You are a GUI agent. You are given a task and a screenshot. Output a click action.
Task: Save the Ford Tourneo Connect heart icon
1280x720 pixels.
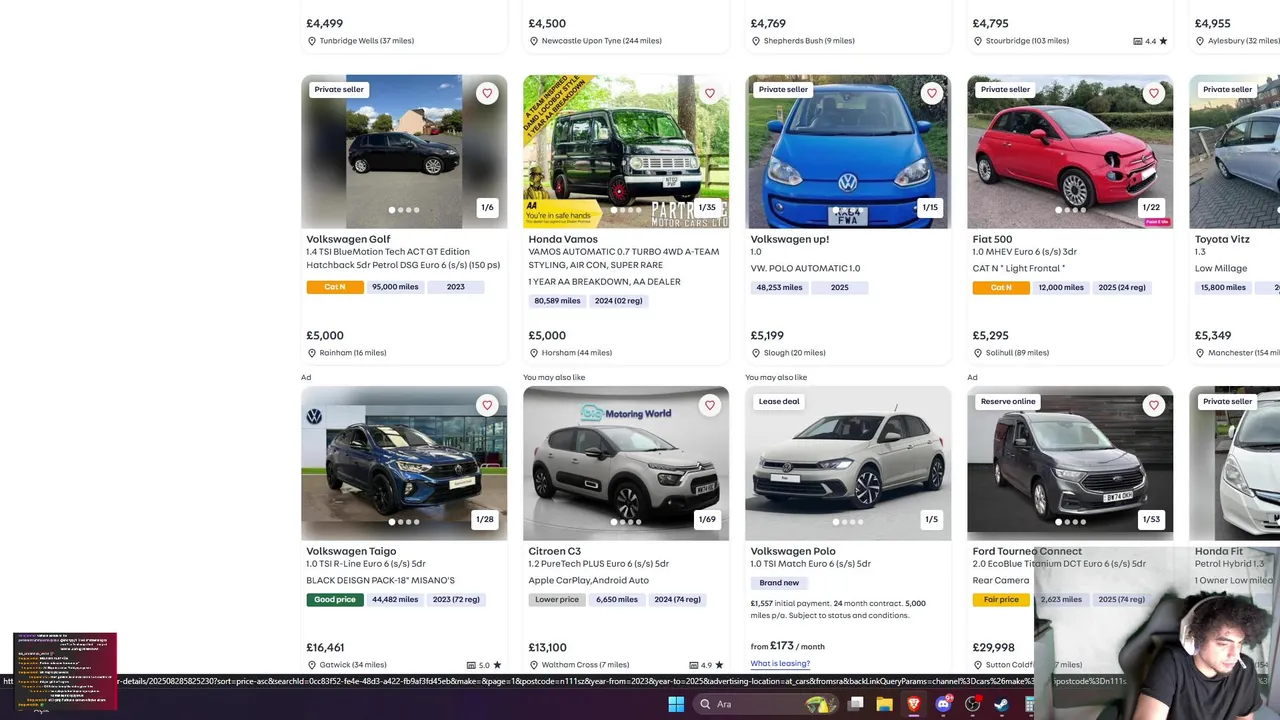pyautogui.click(x=1153, y=405)
